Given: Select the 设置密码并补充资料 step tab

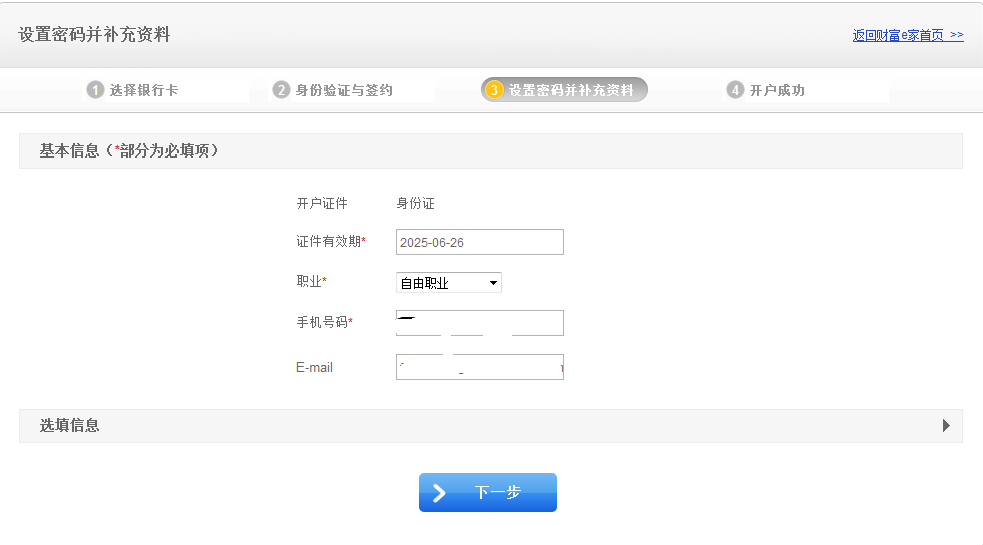Looking at the screenshot, I should click(x=570, y=90).
